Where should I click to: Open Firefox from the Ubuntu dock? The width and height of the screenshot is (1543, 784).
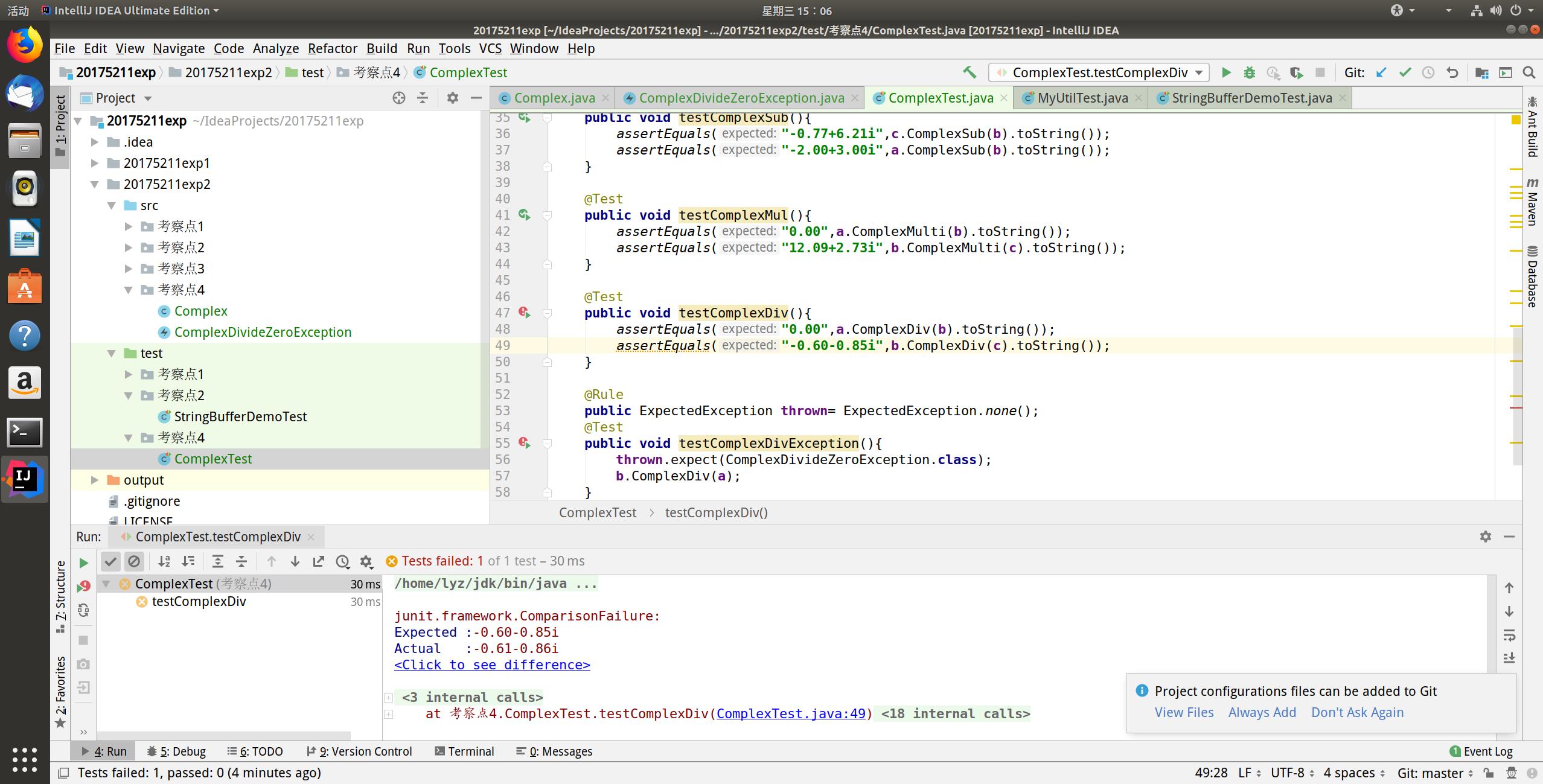25,45
